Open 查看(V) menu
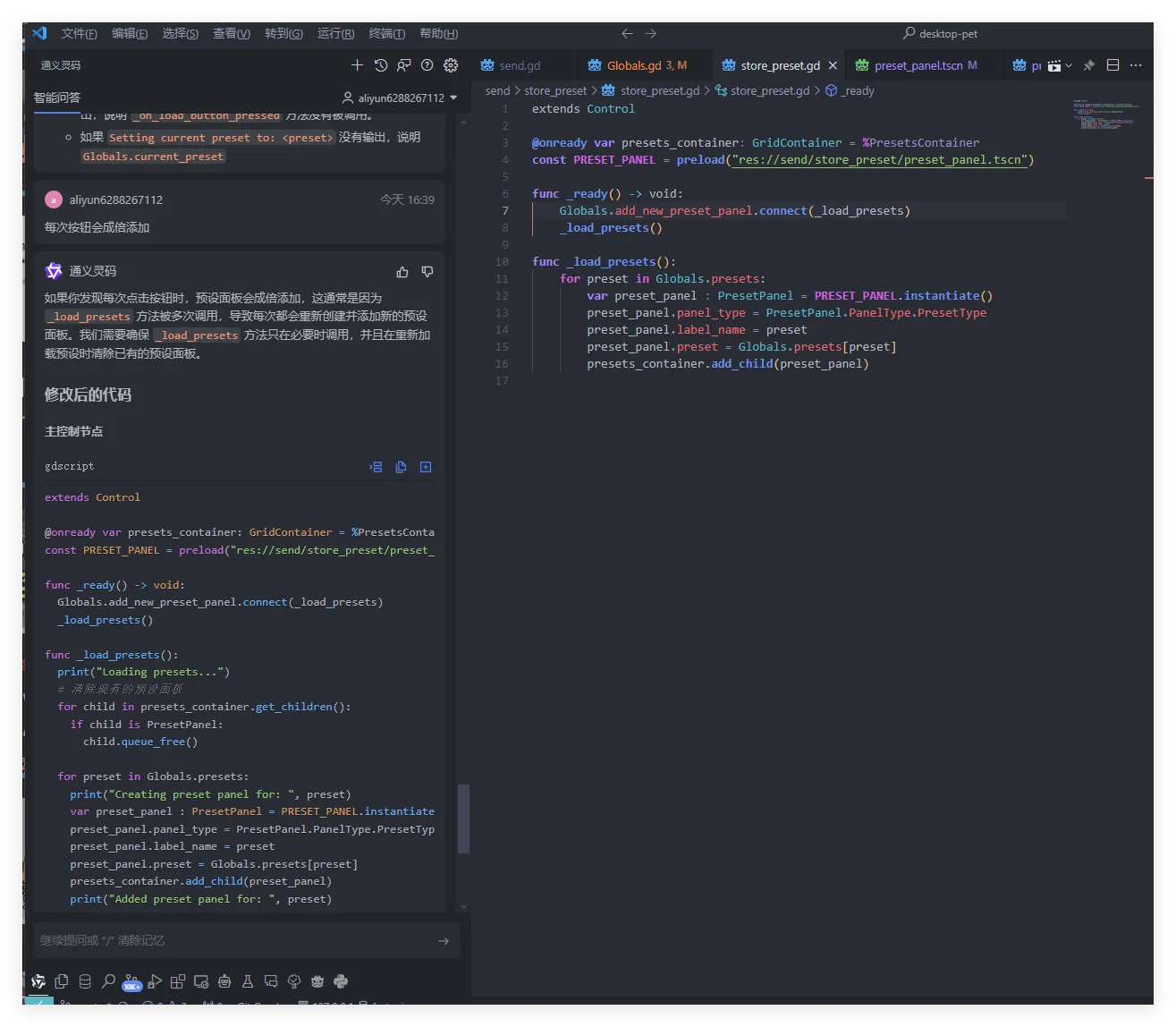Screen dimensions: 1176x1027 click(232, 33)
